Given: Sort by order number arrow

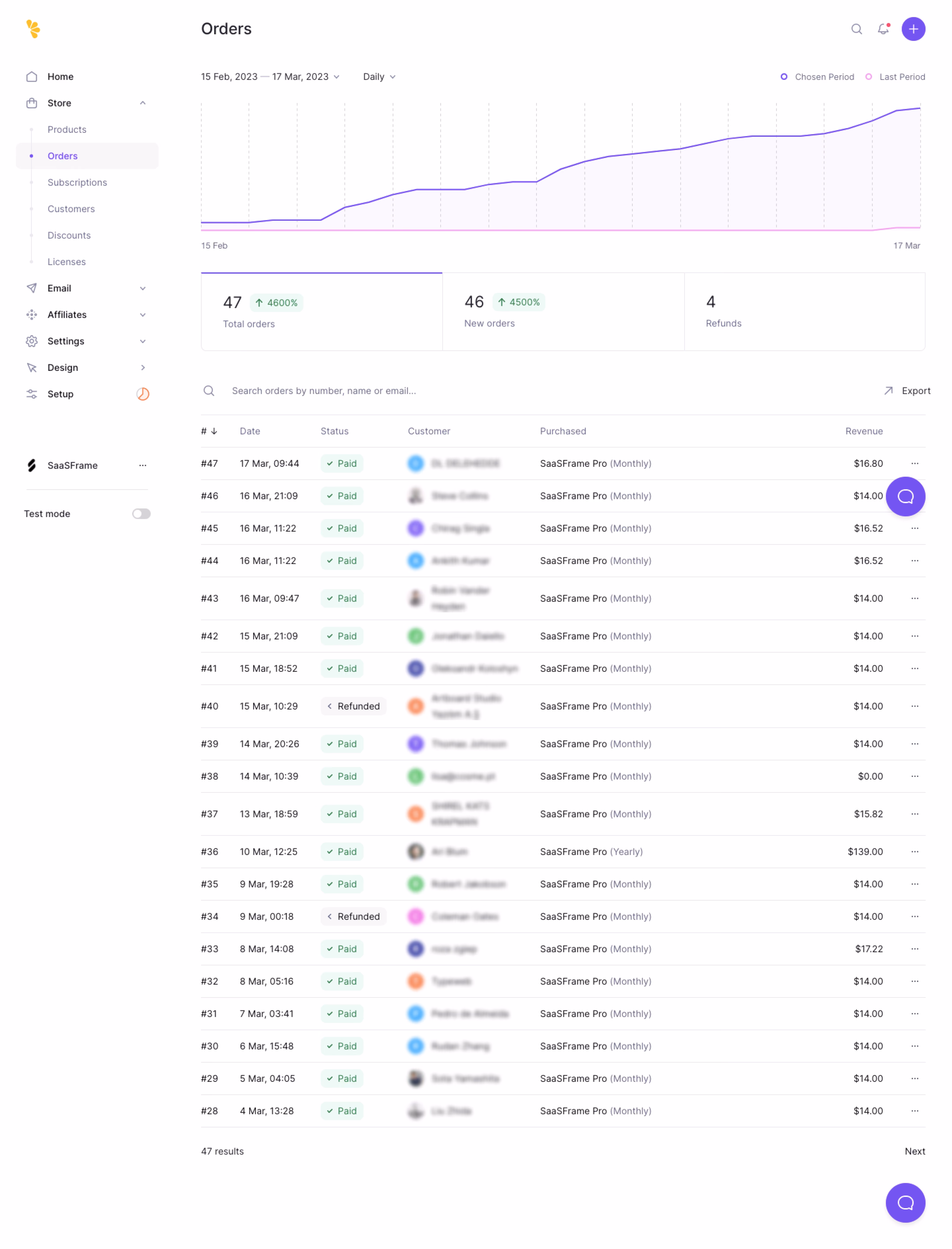Looking at the screenshot, I should pos(214,431).
